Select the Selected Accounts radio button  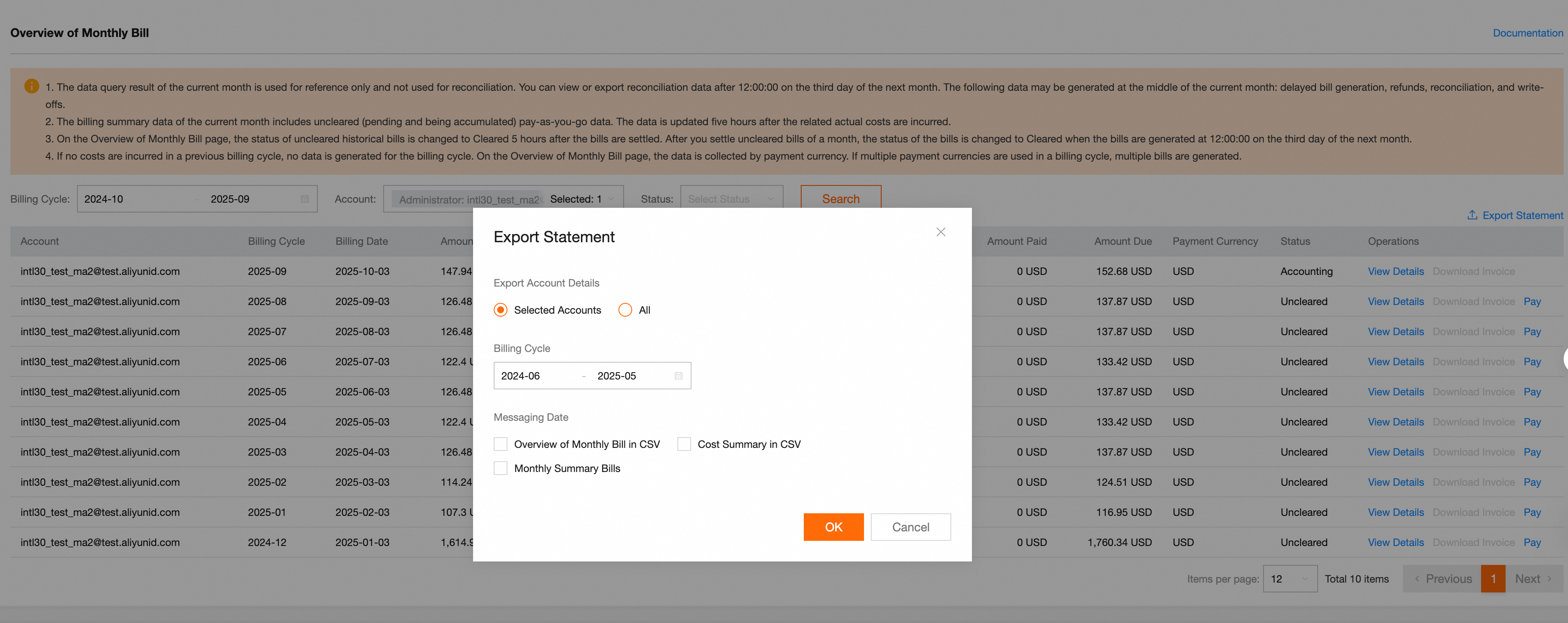pos(500,310)
